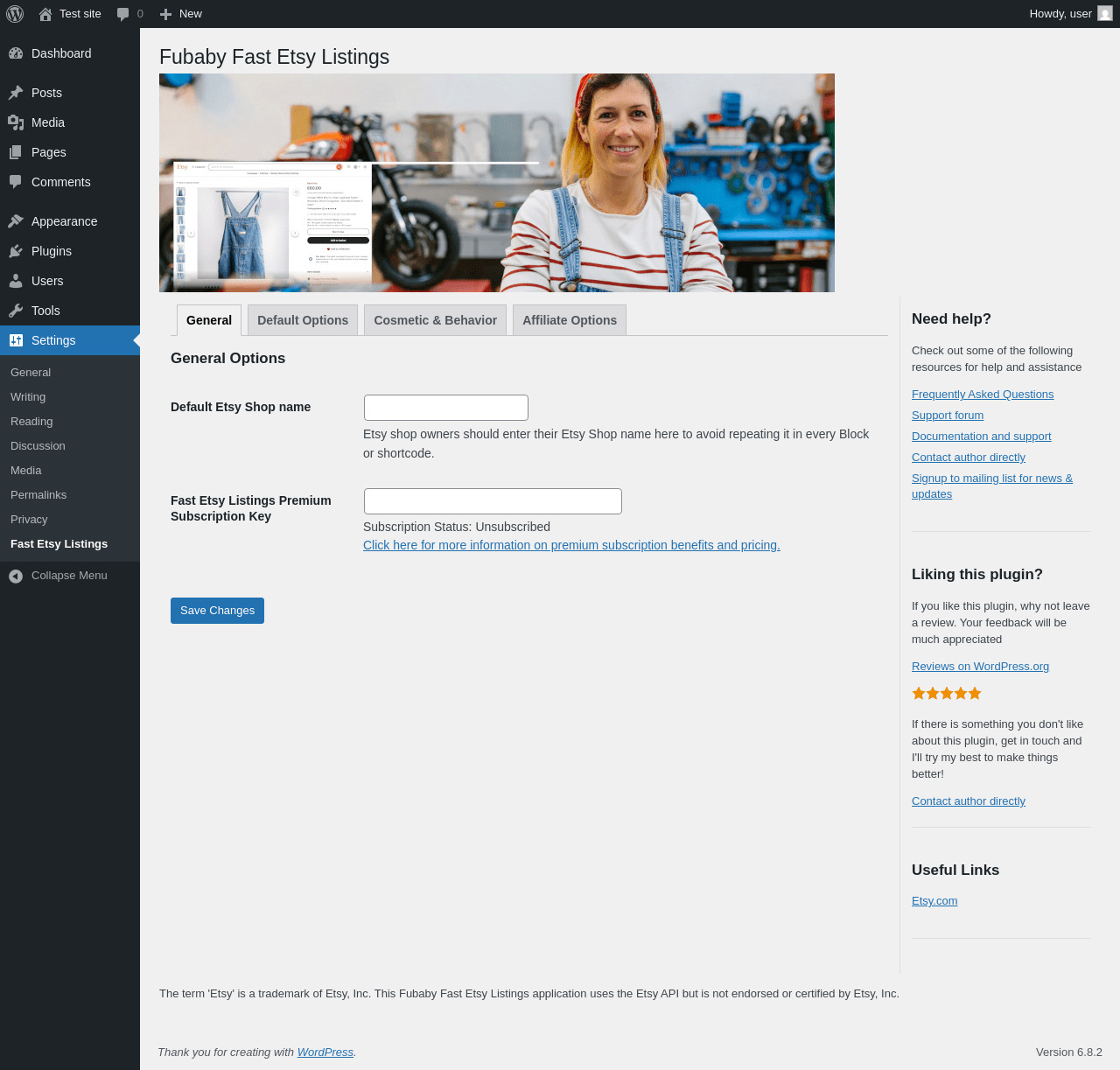Click the Version 6.8.2 footer text

[x=1069, y=1053]
